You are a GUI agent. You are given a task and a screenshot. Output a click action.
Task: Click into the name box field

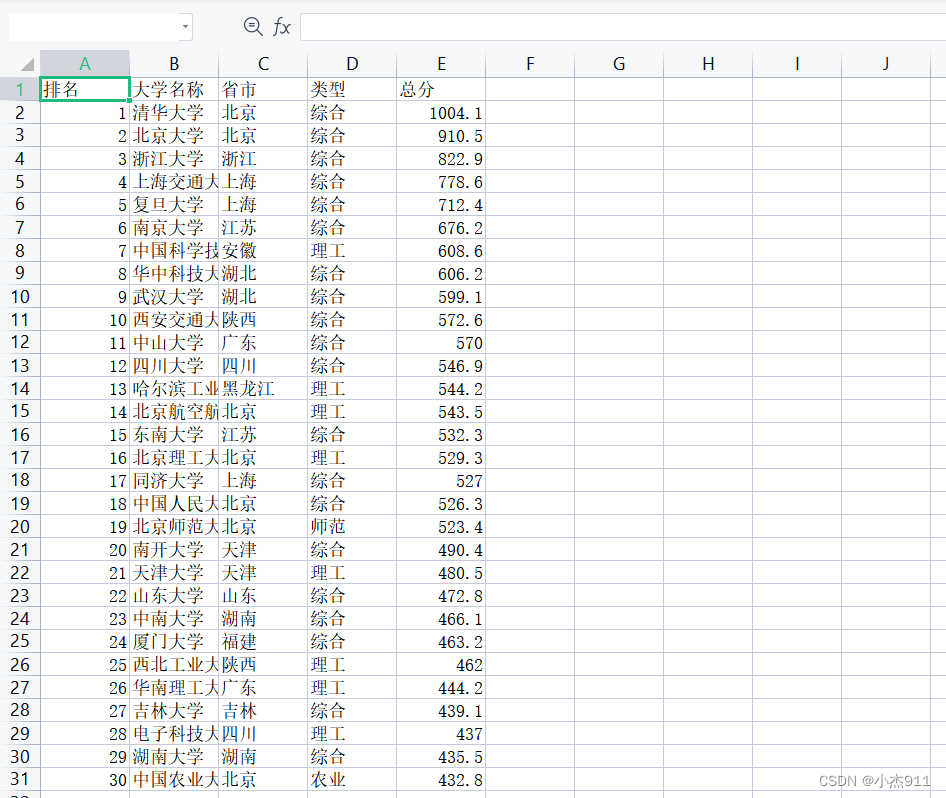click(94, 27)
